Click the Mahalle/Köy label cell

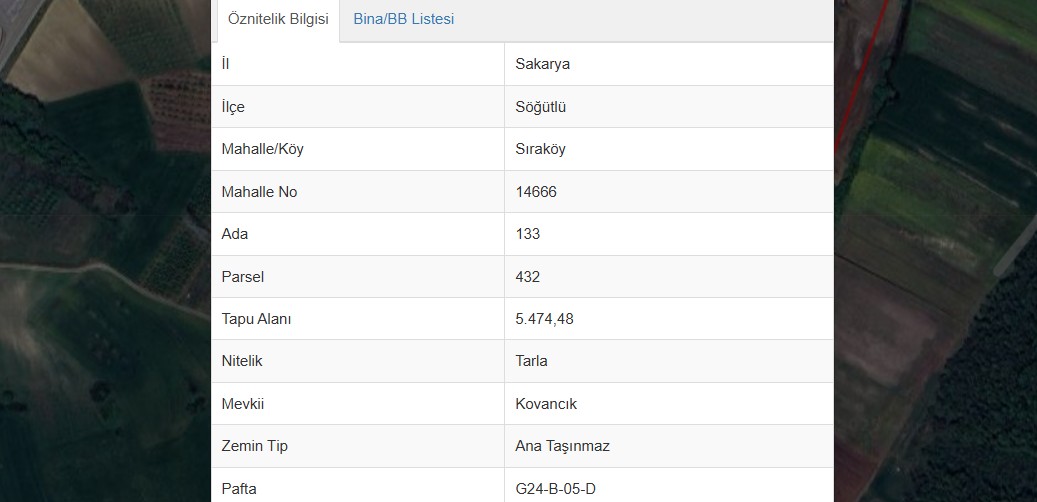358,149
